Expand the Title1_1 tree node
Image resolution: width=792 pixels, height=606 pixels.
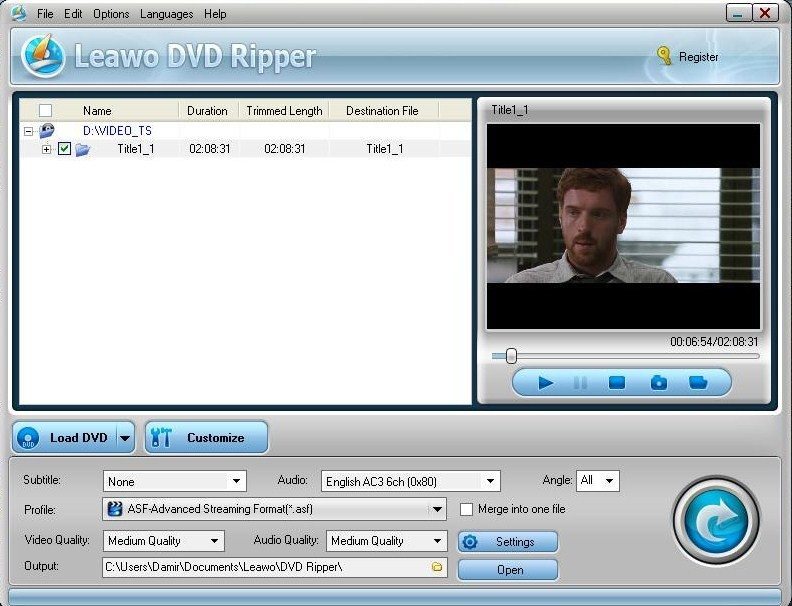(46, 149)
